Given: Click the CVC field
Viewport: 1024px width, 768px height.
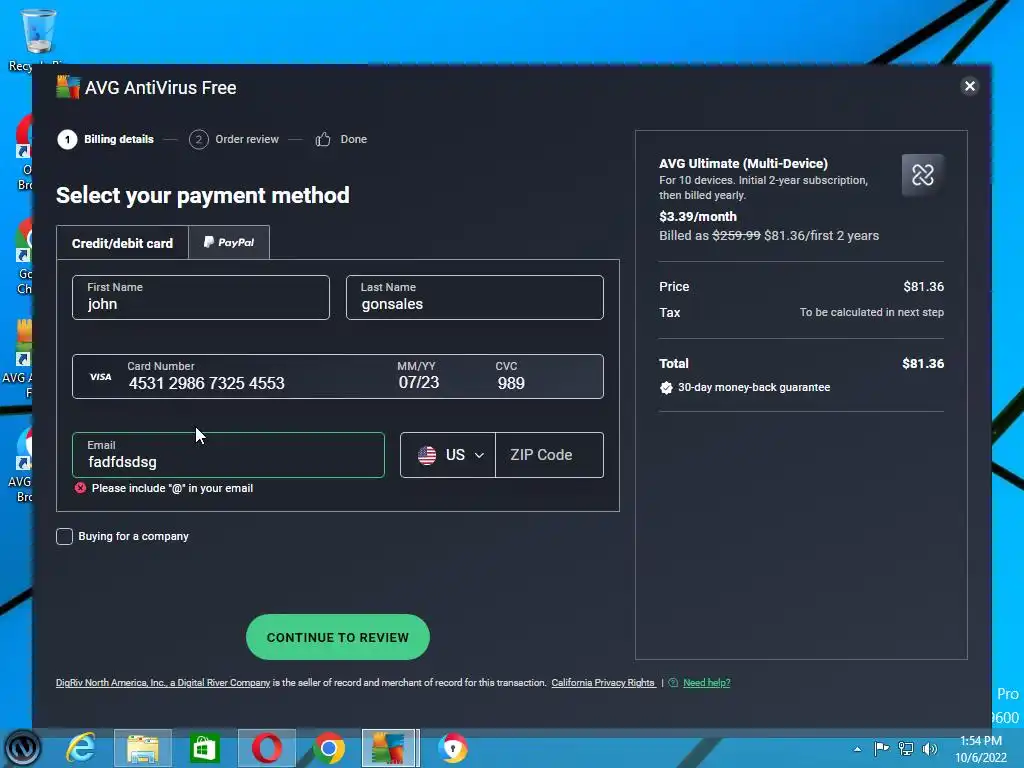Looking at the screenshot, I should [511, 377].
